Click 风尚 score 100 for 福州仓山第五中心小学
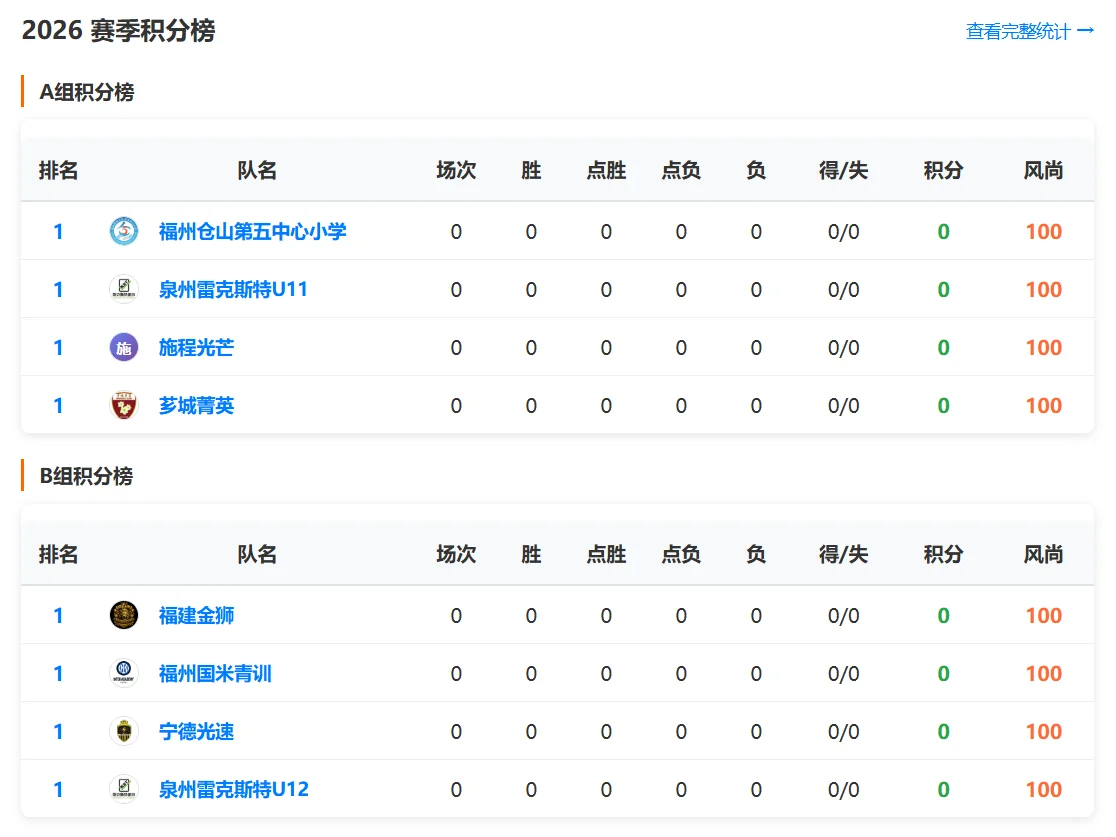The height and width of the screenshot is (837, 1116). coord(1043,231)
